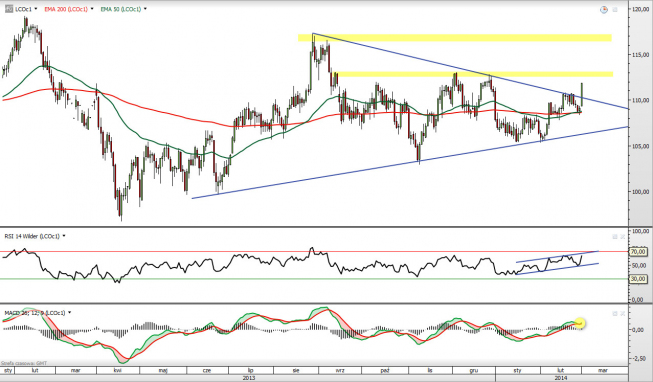Image resolution: width=653 pixels, height=382 pixels.
Task: Click the 110,00 price axis label
Action: (x=640, y=100)
